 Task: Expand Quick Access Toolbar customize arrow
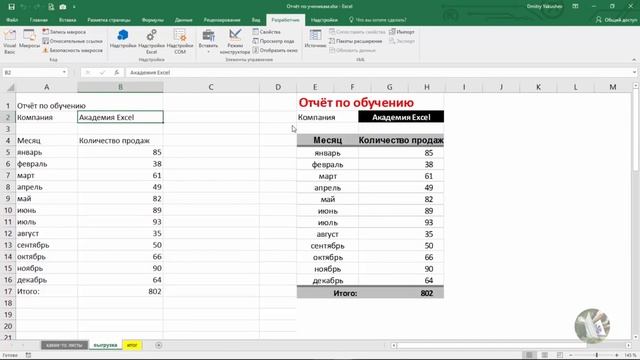pyautogui.click(x=74, y=7)
